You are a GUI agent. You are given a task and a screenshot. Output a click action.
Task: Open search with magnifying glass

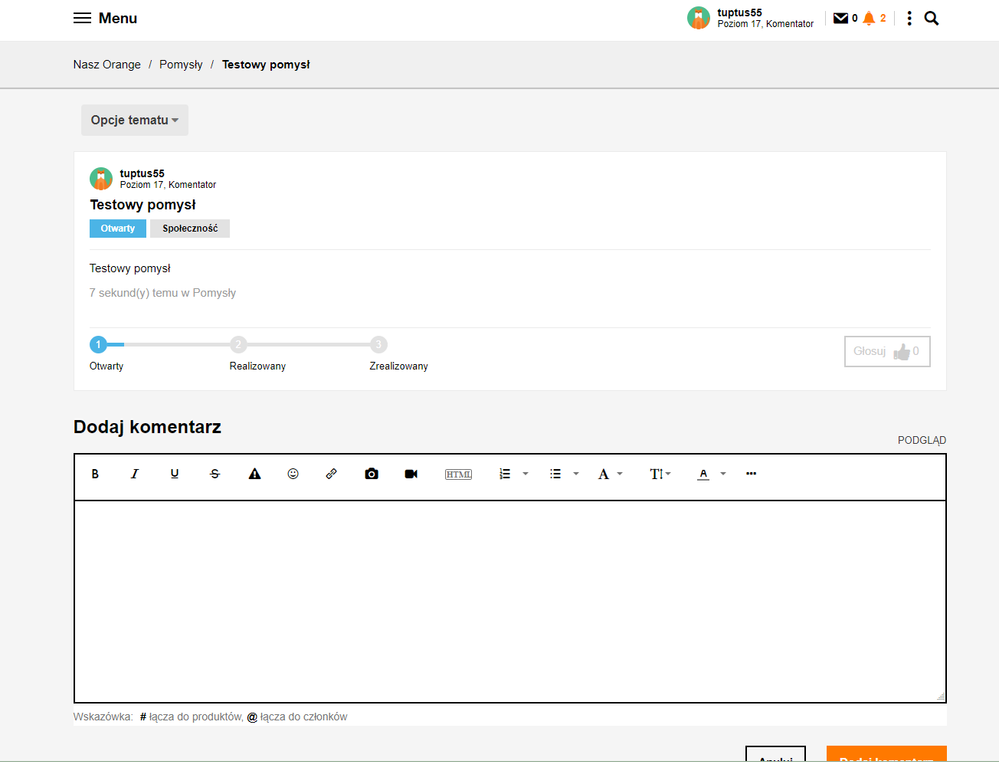pyautogui.click(x=931, y=18)
